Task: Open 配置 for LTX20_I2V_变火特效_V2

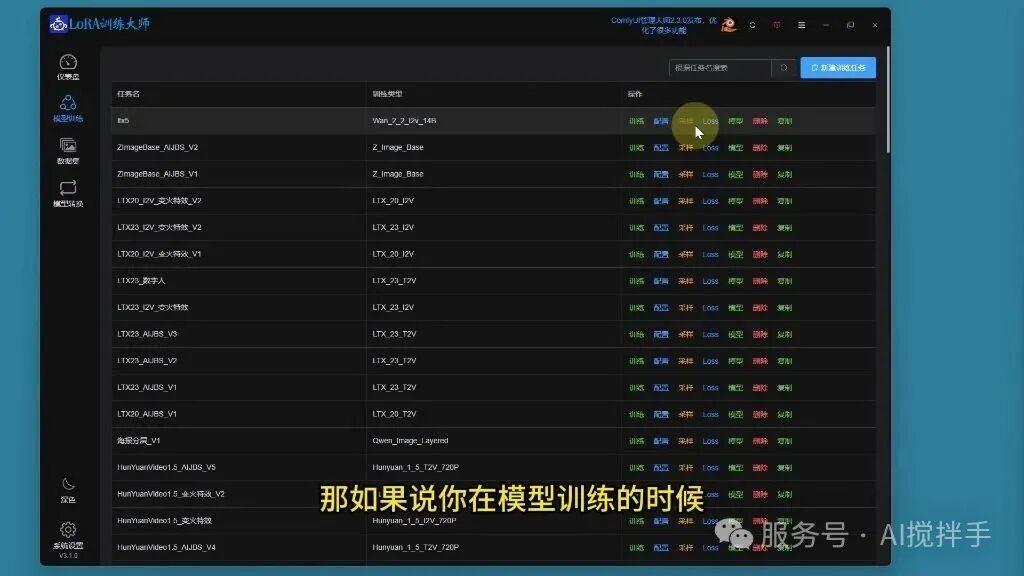Action: pos(661,201)
